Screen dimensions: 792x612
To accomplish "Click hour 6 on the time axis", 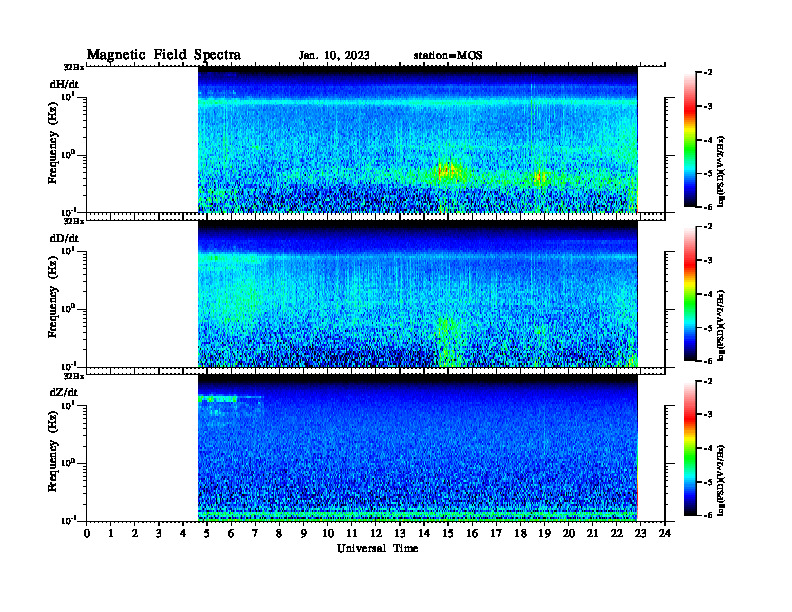I will click(x=231, y=534).
